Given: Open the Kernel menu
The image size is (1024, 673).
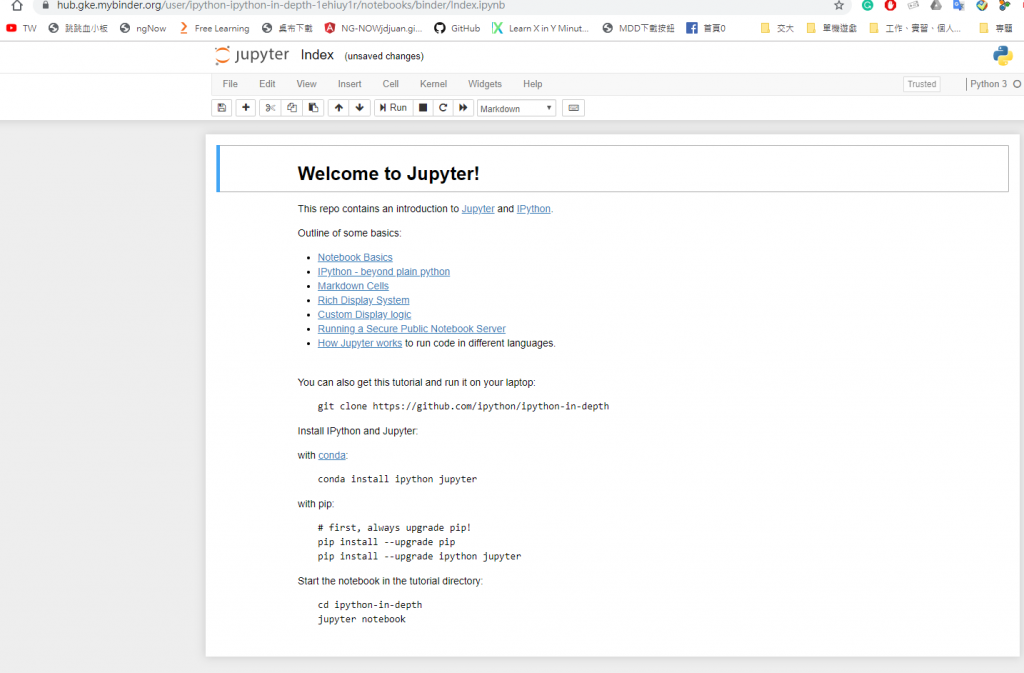Looking at the screenshot, I should tap(433, 84).
